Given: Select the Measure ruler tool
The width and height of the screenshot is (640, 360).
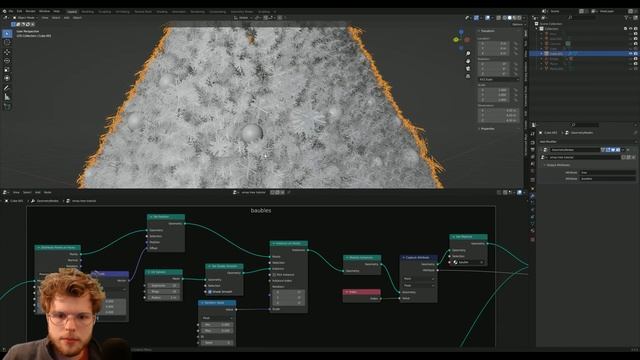Looking at the screenshot, I should pos(7,97).
